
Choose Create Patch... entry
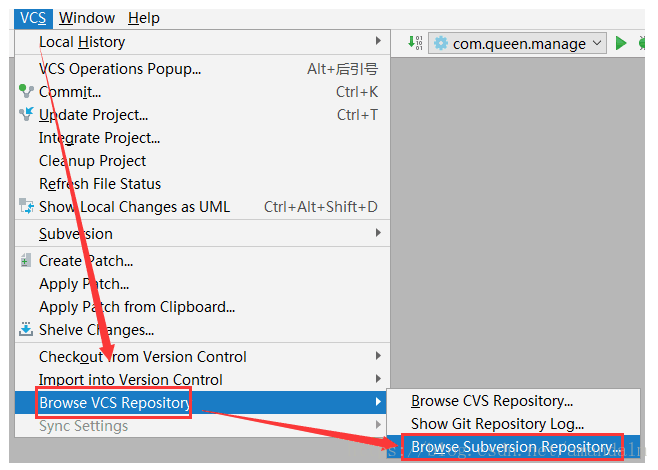(202, 261)
